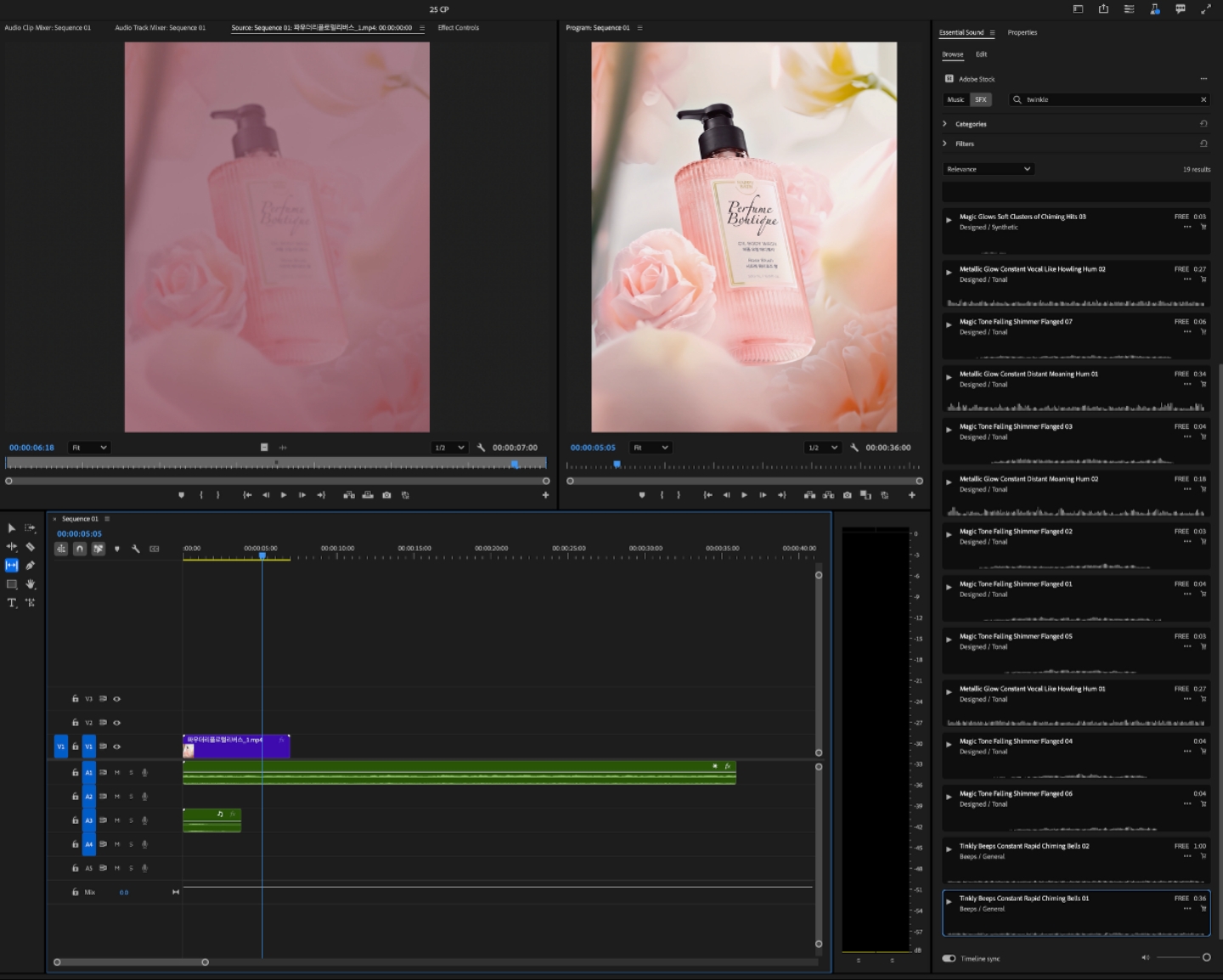Viewport: 1223px width, 980px height.
Task: Add marker in the timeline toolbar
Action: (x=117, y=549)
